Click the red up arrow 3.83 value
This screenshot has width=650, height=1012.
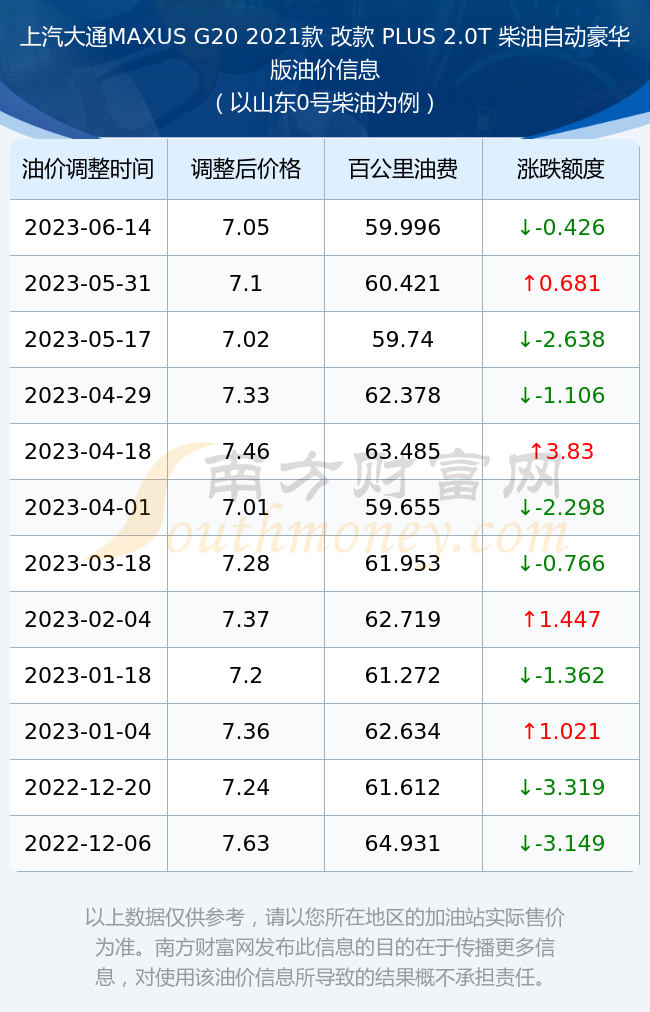tap(562, 451)
